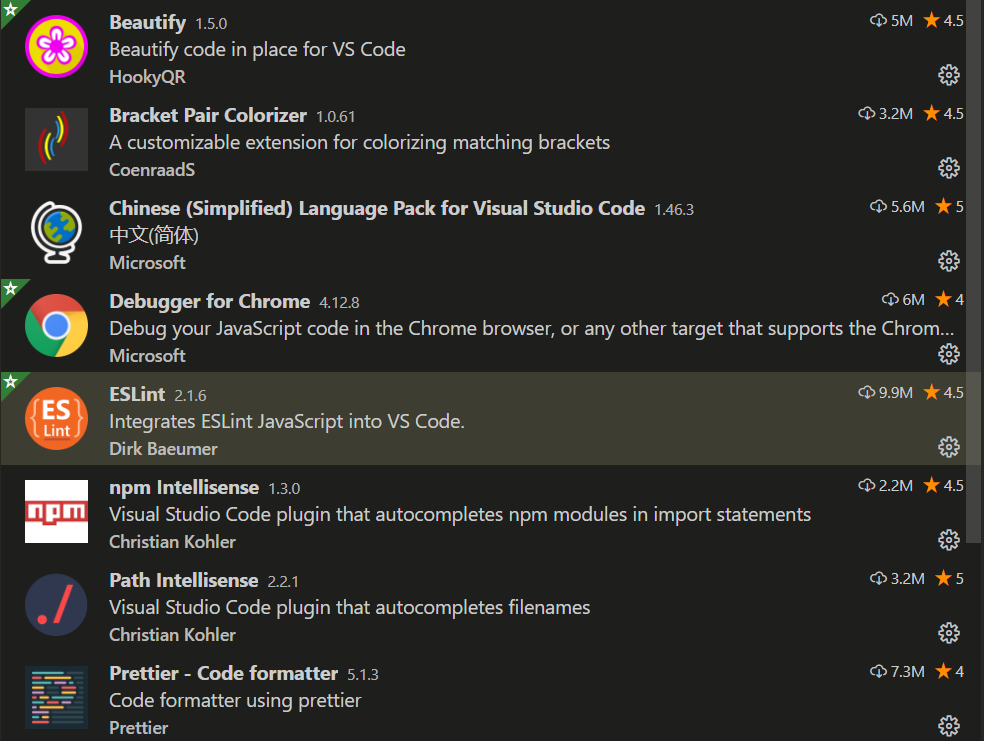Open manage gear for npm Intellisense
This screenshot has height=741, width=984.
949,540
